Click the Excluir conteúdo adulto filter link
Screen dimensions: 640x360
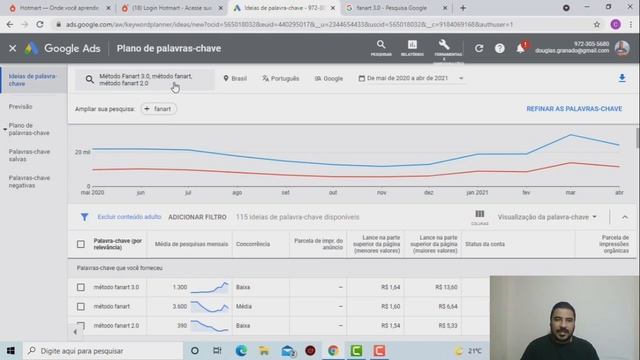point(129,217)
